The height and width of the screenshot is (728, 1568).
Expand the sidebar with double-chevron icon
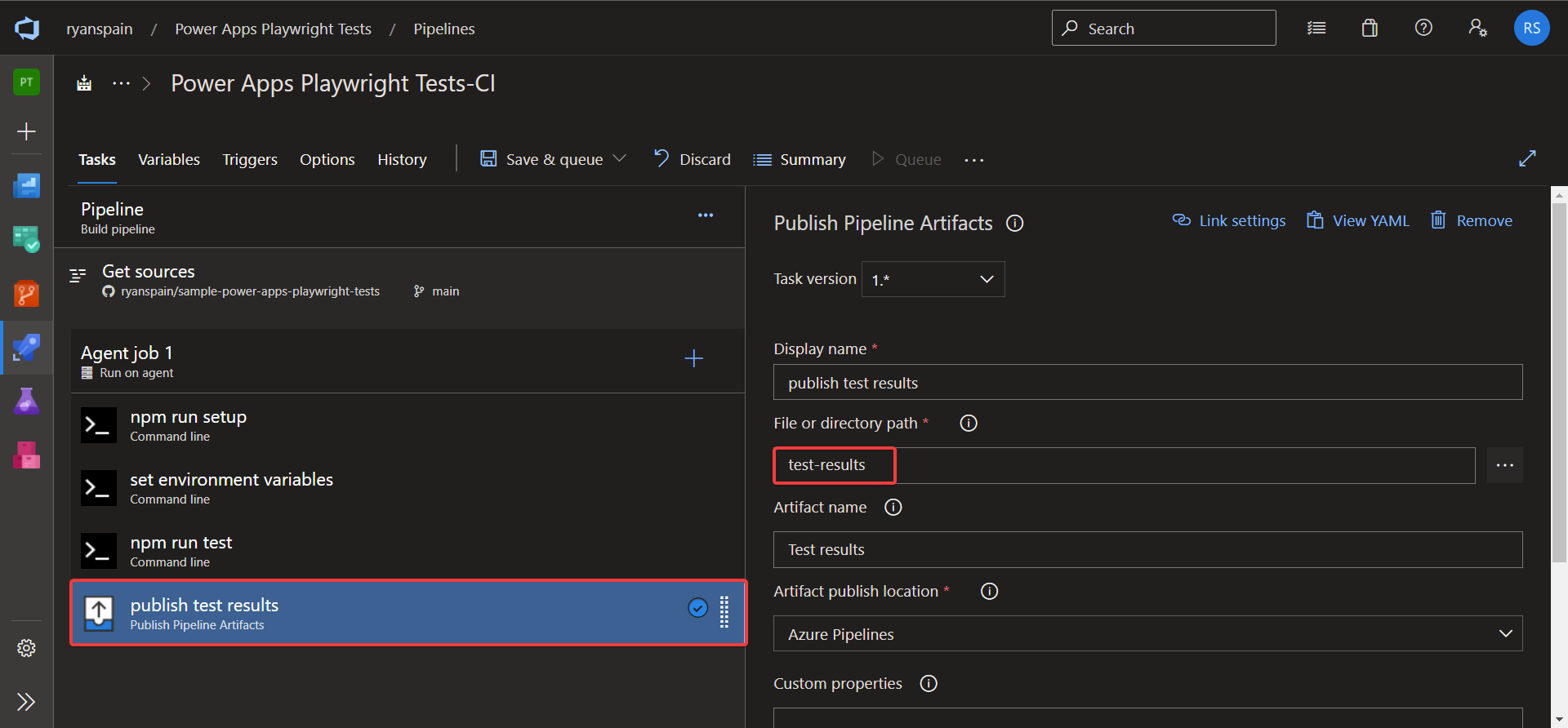(27, 702)
